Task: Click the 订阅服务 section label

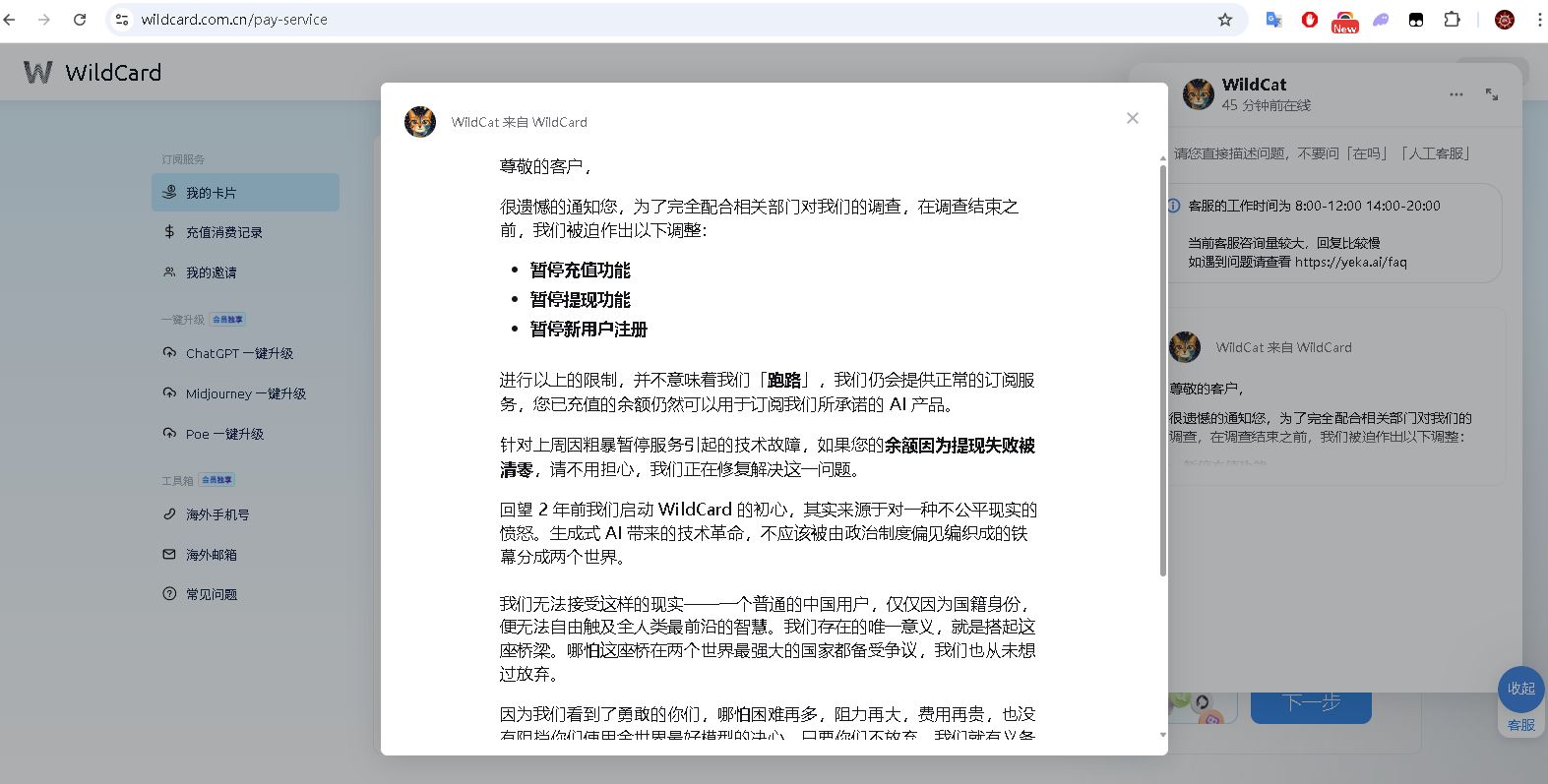Action: pyautogui.click(x=183, y=159)
